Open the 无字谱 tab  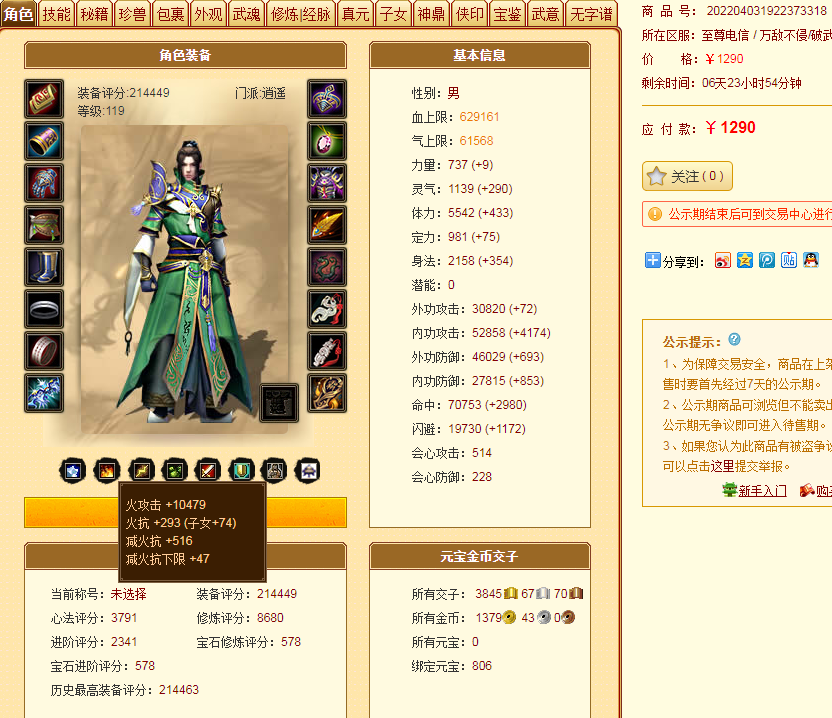pyautogui.click(x=591, y=14)
